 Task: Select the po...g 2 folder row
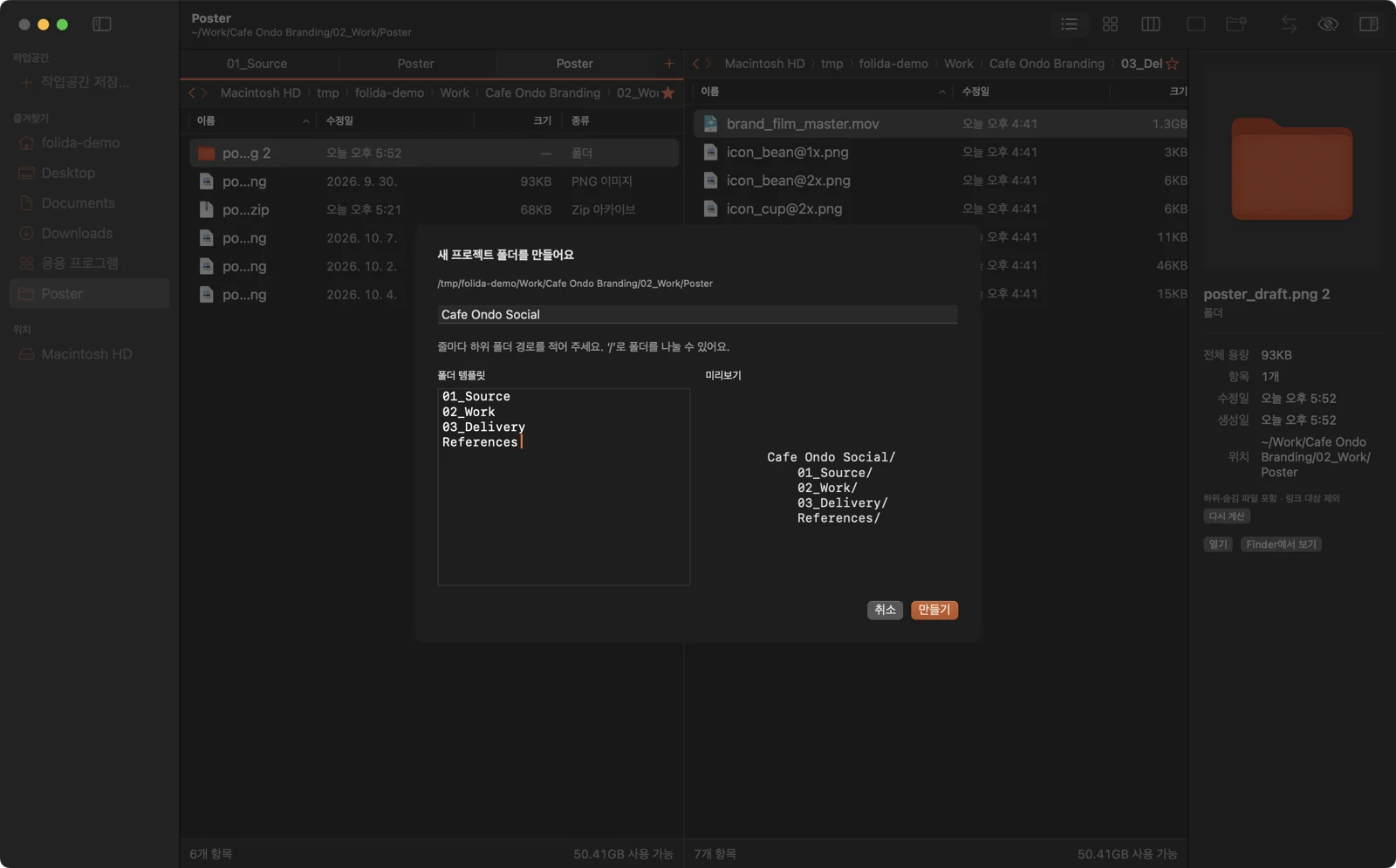pyautogui.click(x=434, y=153)
